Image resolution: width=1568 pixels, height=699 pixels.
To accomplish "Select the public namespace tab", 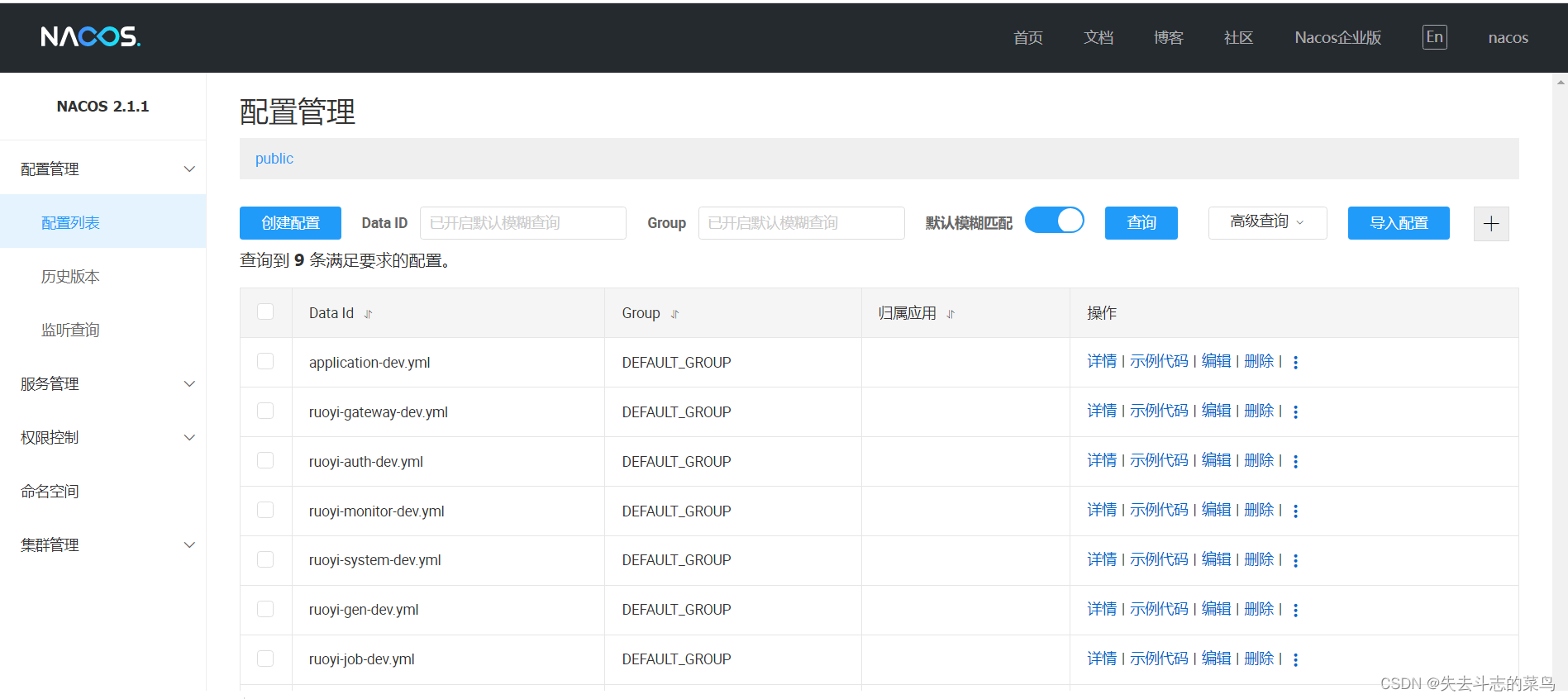I will (x=274, y=159).
